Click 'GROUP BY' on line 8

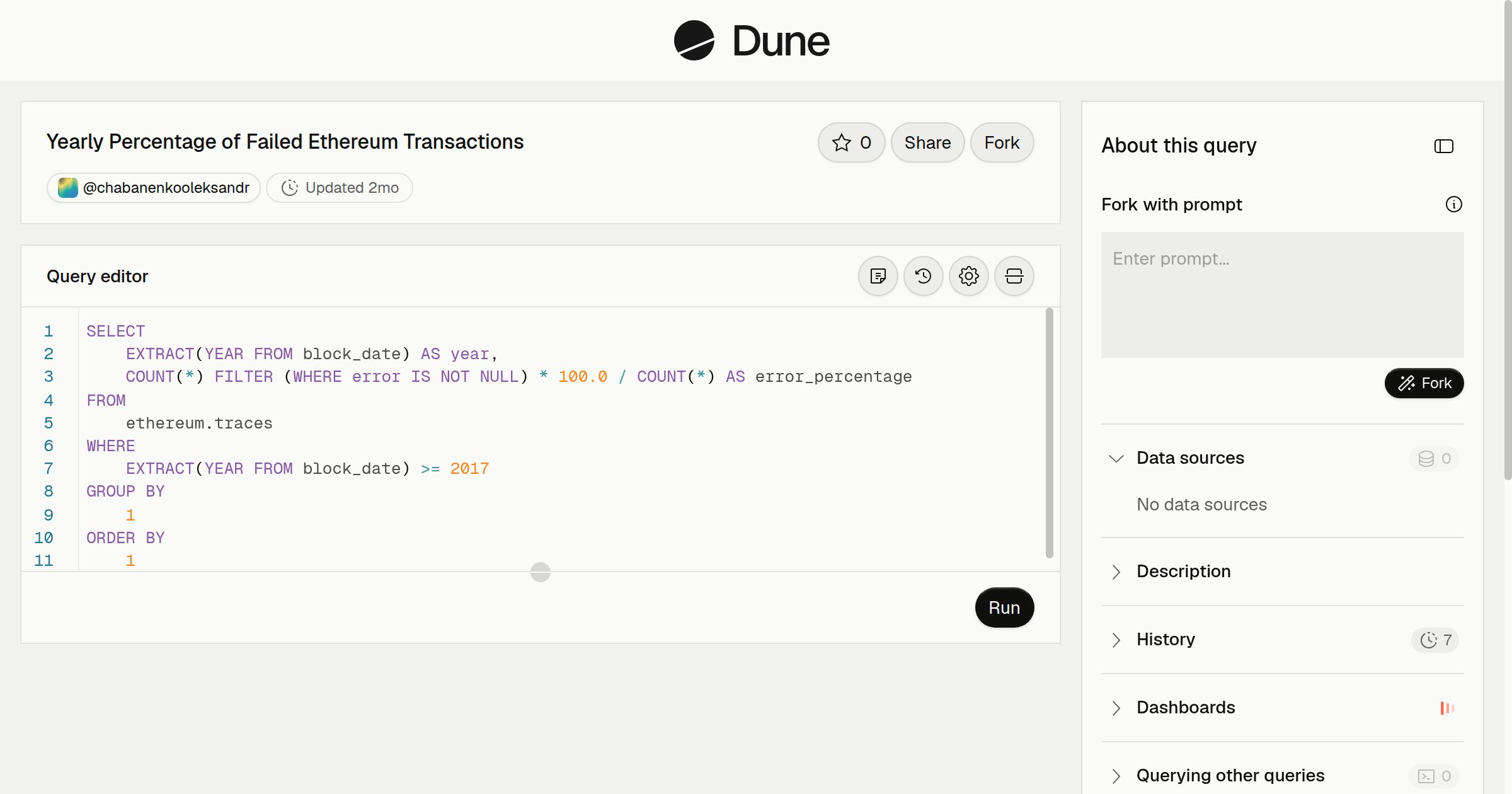click(x=125, y=492)
